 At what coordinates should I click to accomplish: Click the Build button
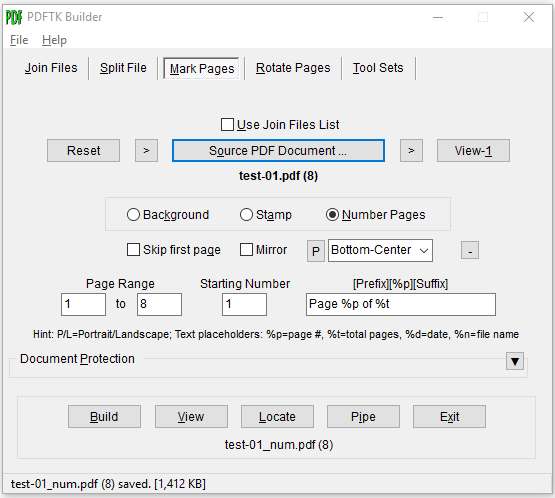[104, 417]
